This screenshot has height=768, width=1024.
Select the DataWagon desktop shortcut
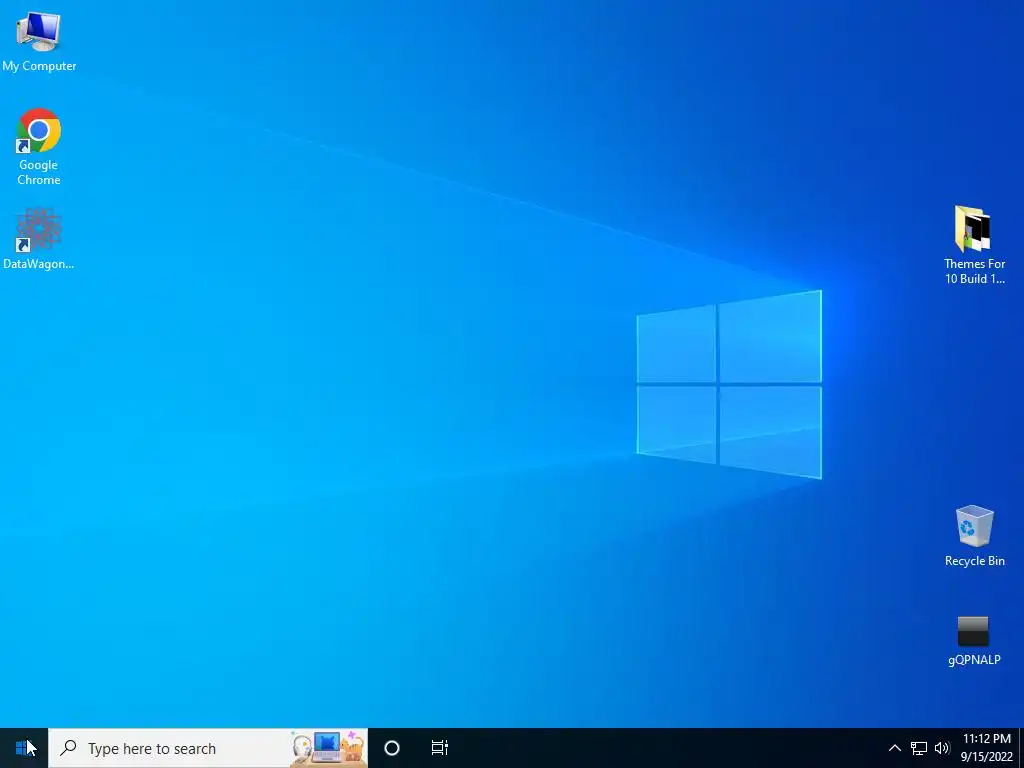pos(39,238)
